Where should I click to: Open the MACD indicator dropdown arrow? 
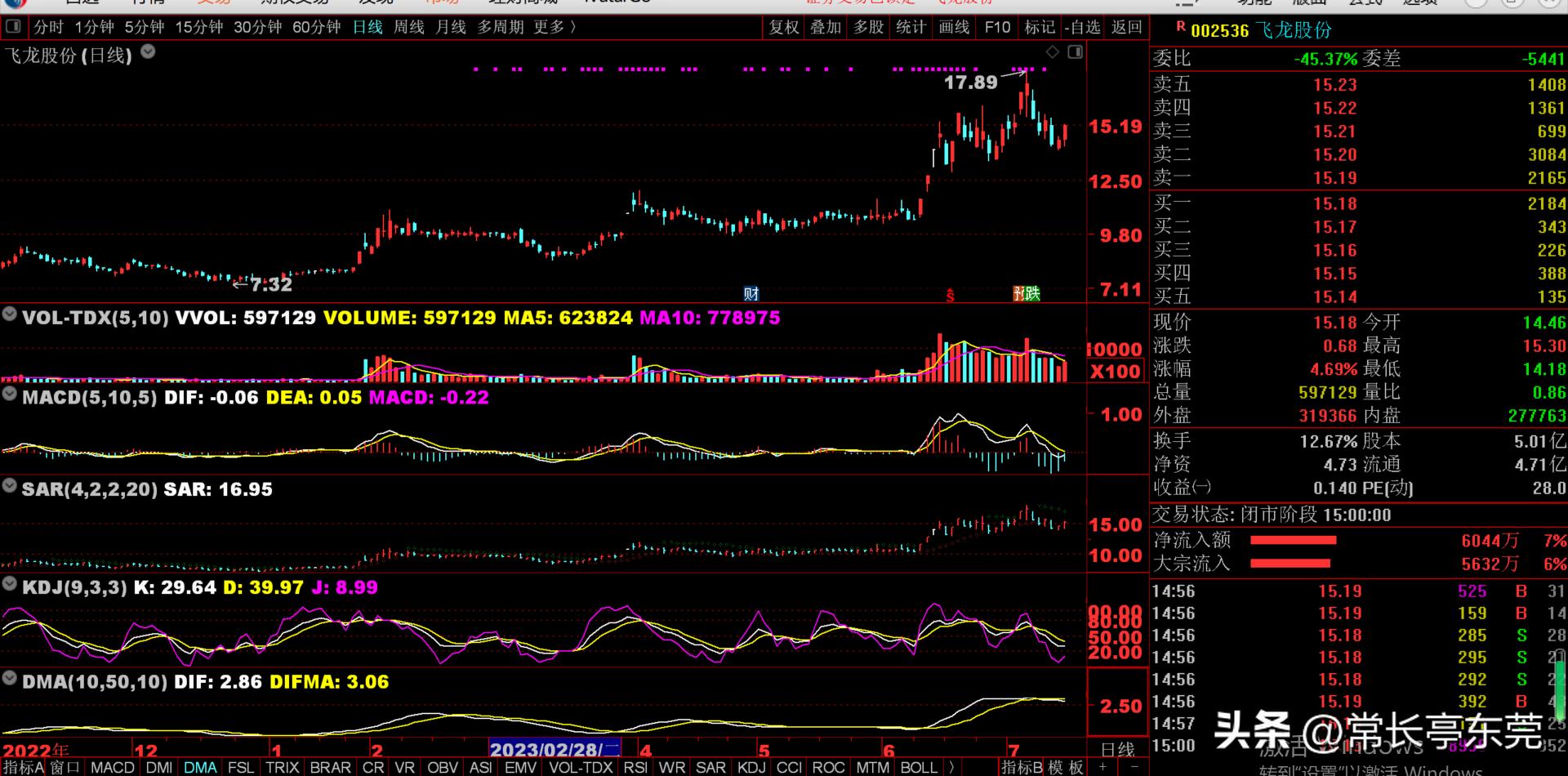point(10,394)
